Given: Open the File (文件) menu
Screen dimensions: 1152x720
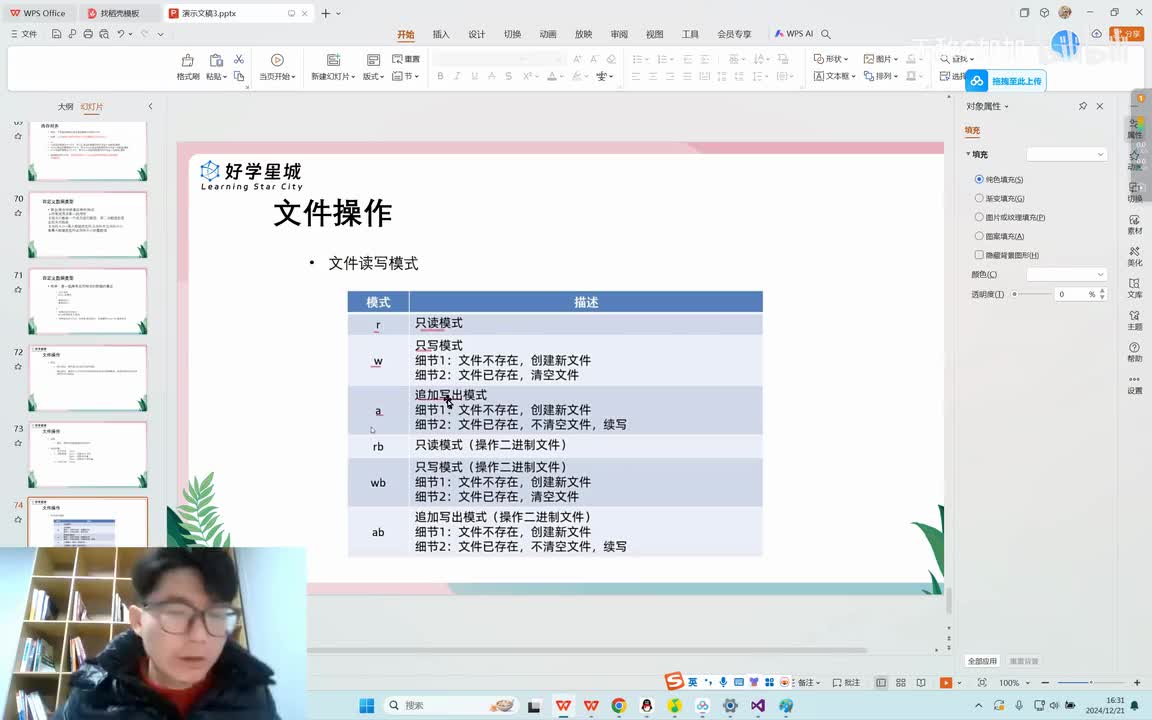Looking at the screenshot, I should click(24, 34).
